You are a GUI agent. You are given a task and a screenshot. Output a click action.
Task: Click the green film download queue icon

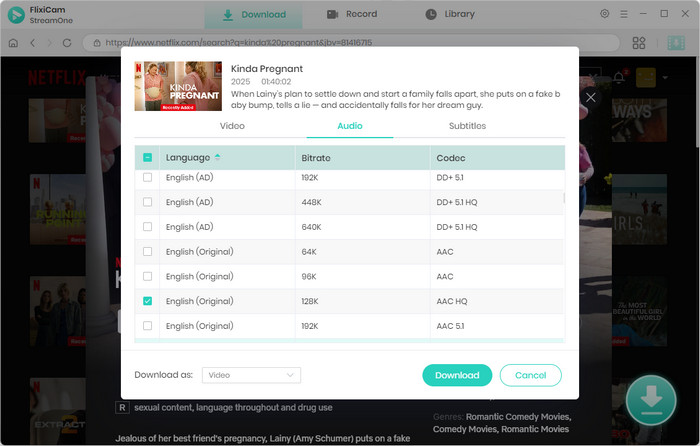coord(676,43)
